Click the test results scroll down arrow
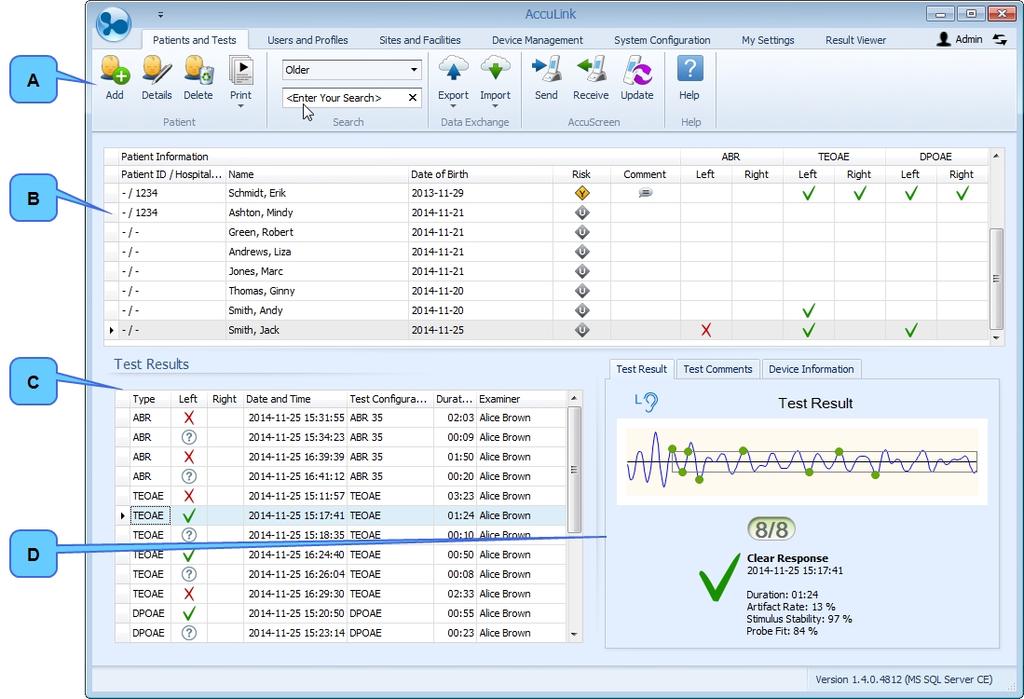The image size is (1024, 699). (574, 634)
